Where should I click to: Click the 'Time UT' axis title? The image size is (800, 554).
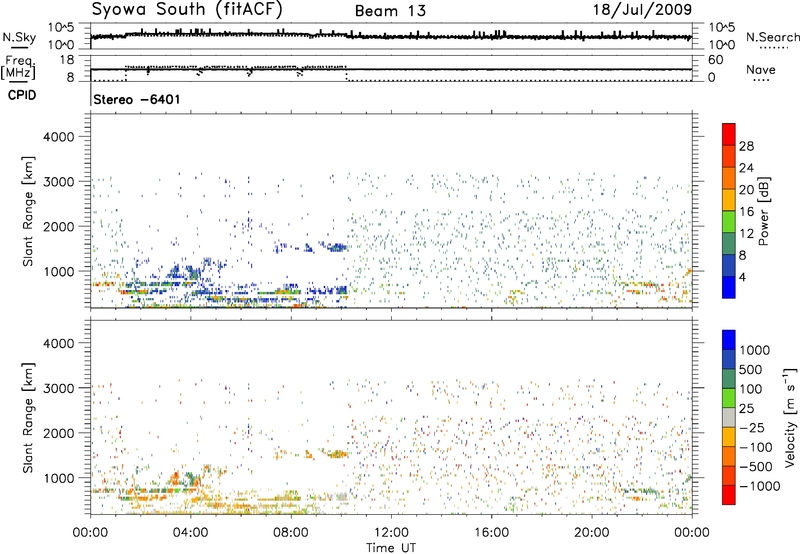(x=391, y=548)
